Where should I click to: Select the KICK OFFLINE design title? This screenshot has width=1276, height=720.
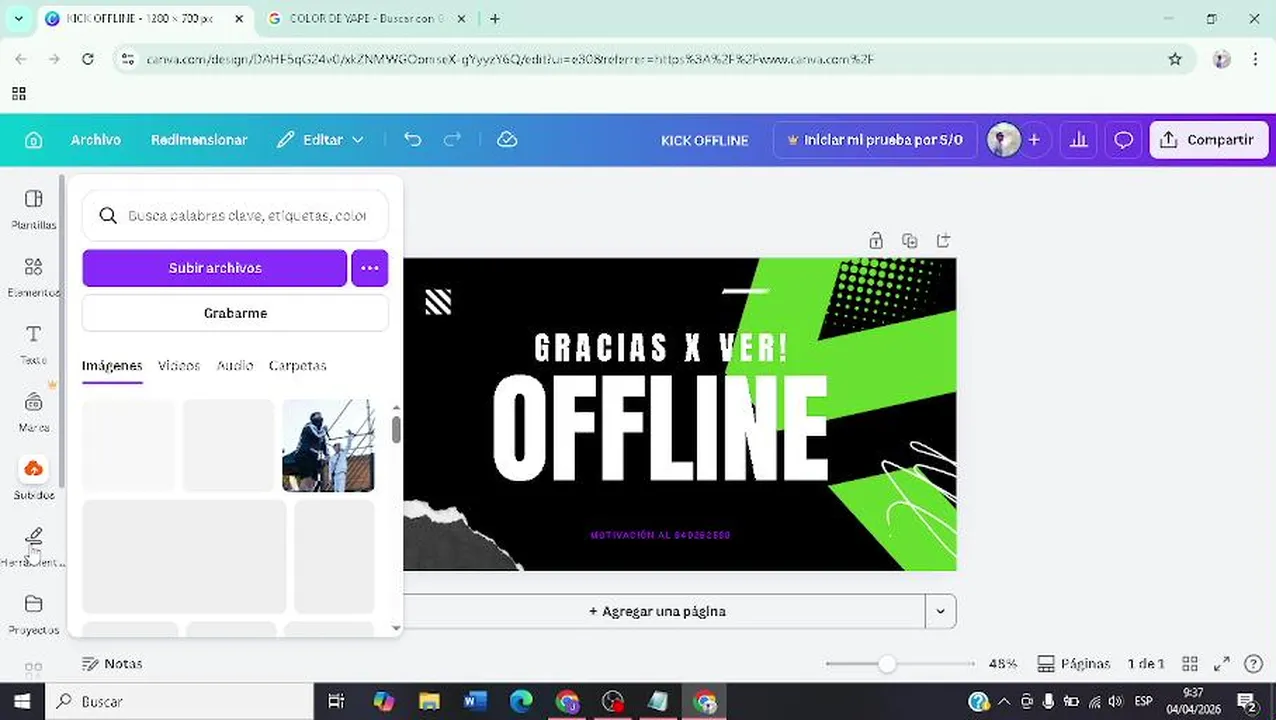[705, 140]
